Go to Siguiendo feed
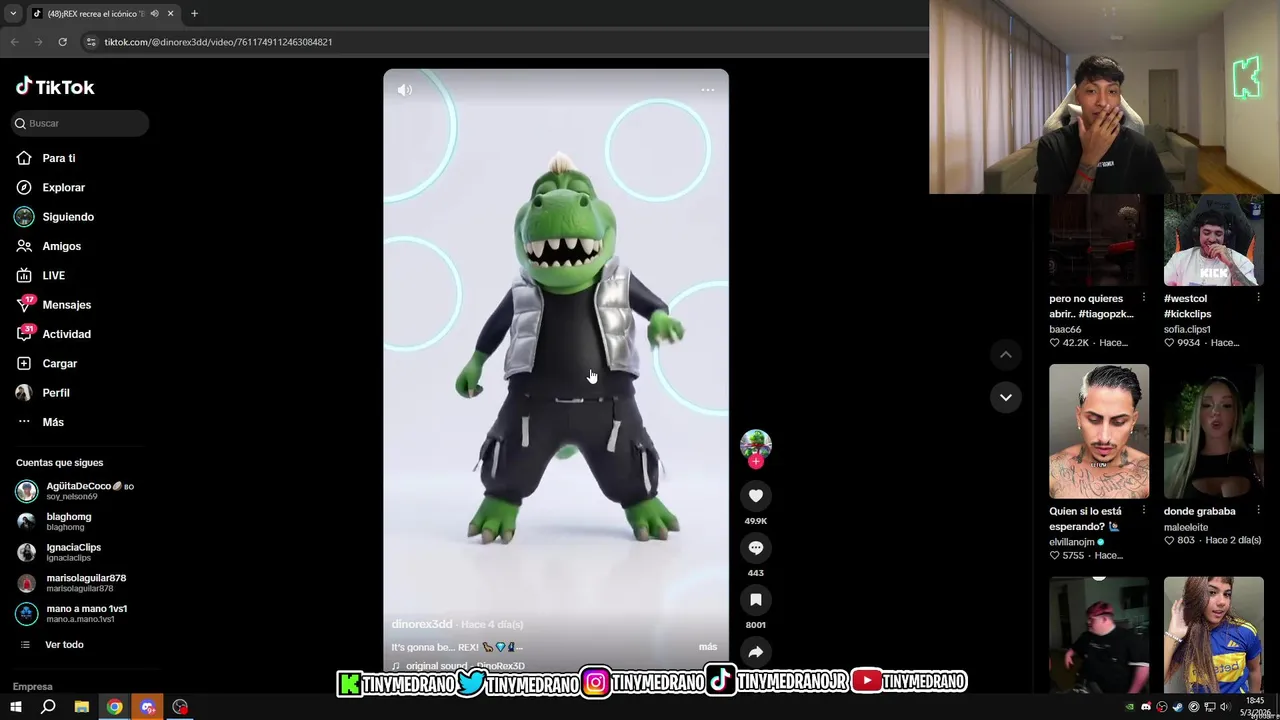This screenshot has height=720, width=1280. pyautogui.click(x=55, y=217)
